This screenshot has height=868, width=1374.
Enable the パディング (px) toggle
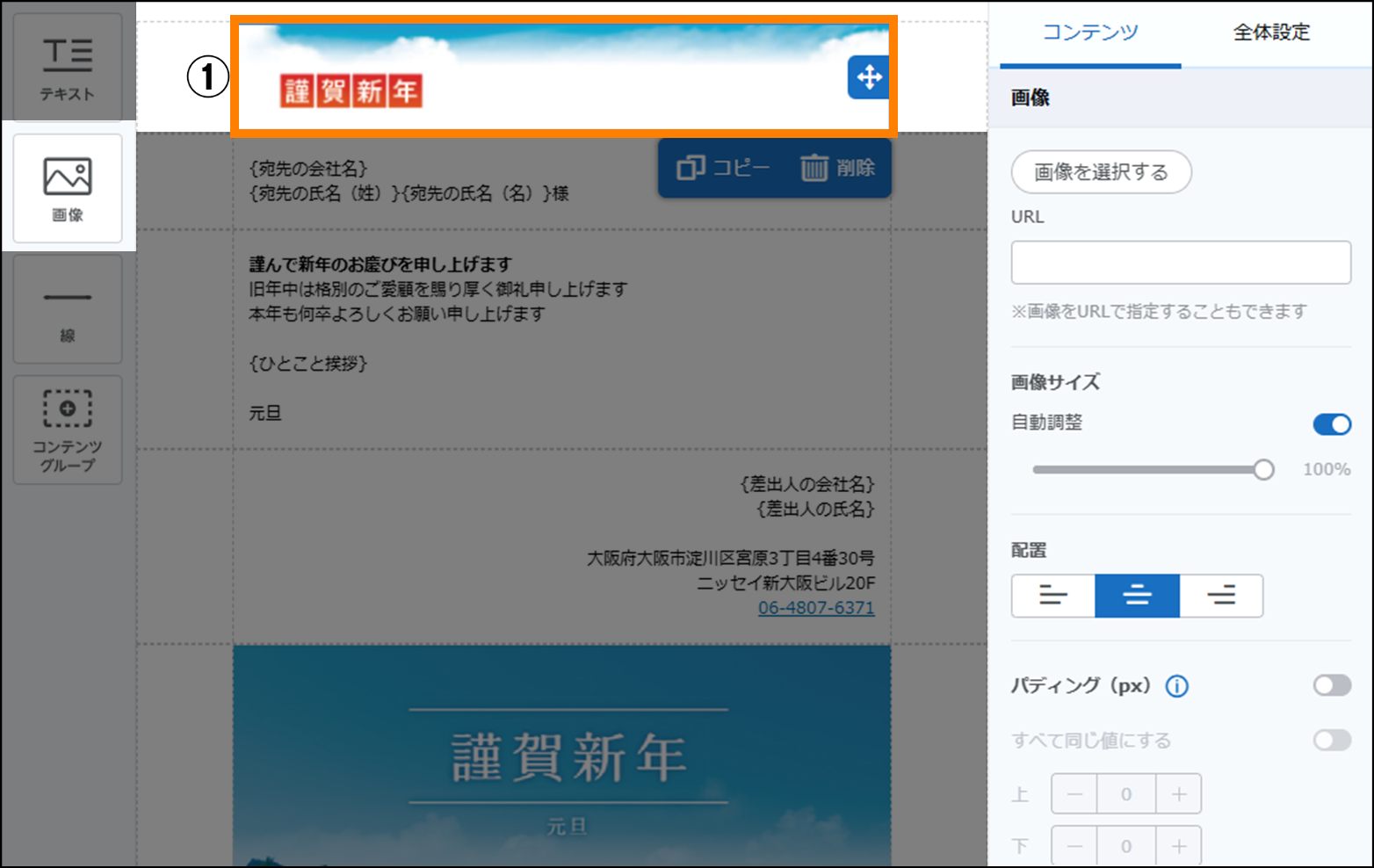pos(1332,685)
